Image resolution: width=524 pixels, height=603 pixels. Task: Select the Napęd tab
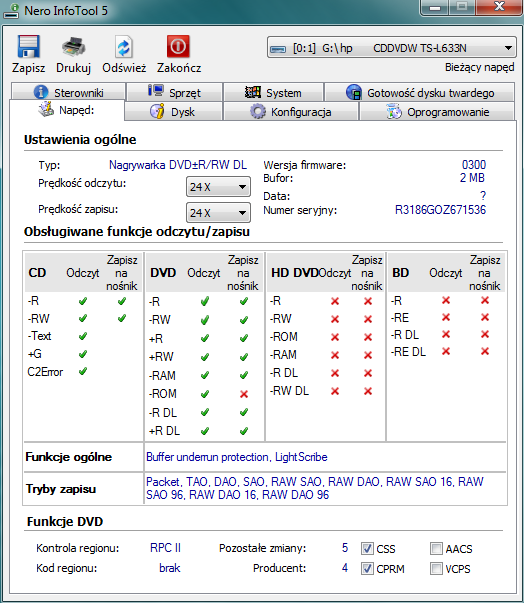(67, 110)
